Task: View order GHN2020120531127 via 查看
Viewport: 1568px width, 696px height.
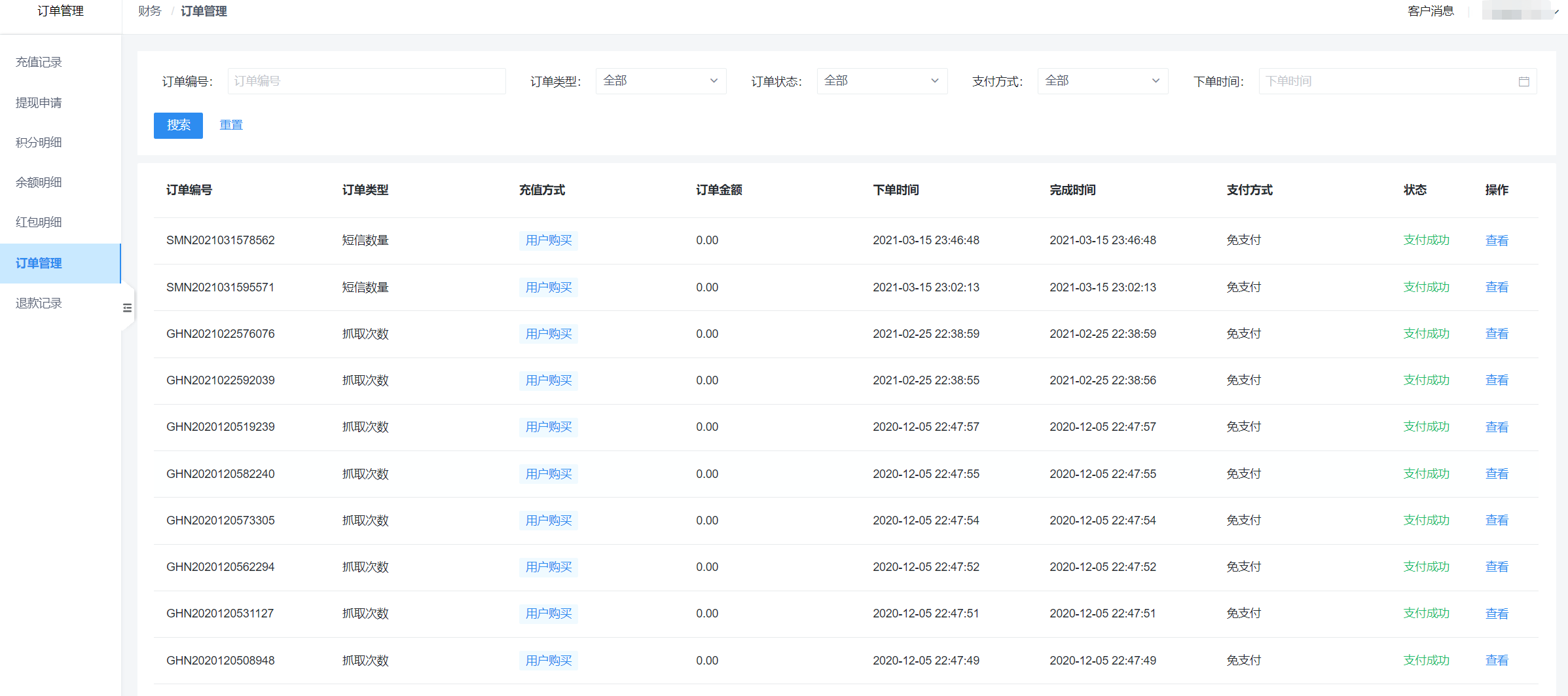Action: pyautogui.click(x=1497, y=614)
